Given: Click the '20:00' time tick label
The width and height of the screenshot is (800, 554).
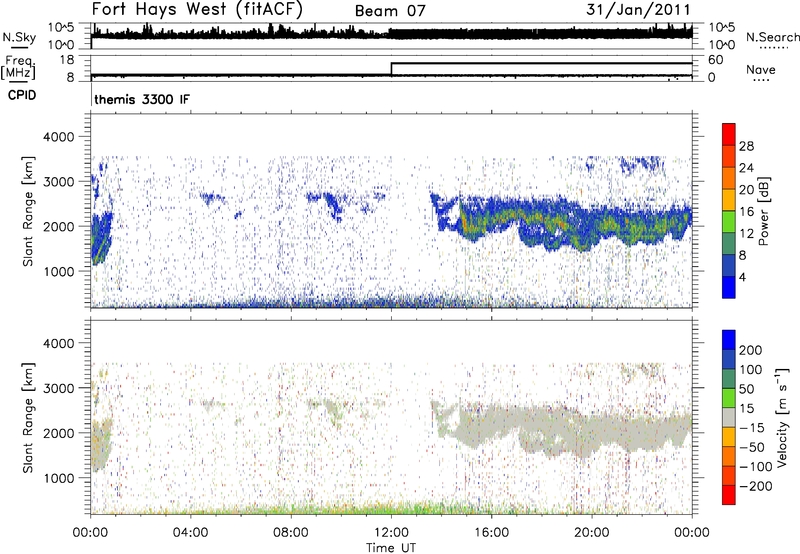Looking at the screenshot, I should 592,533.
